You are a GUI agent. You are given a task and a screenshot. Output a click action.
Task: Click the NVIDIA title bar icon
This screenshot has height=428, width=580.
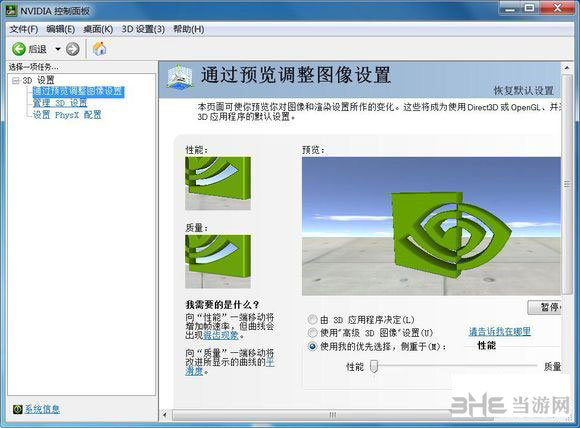[11, 10]
